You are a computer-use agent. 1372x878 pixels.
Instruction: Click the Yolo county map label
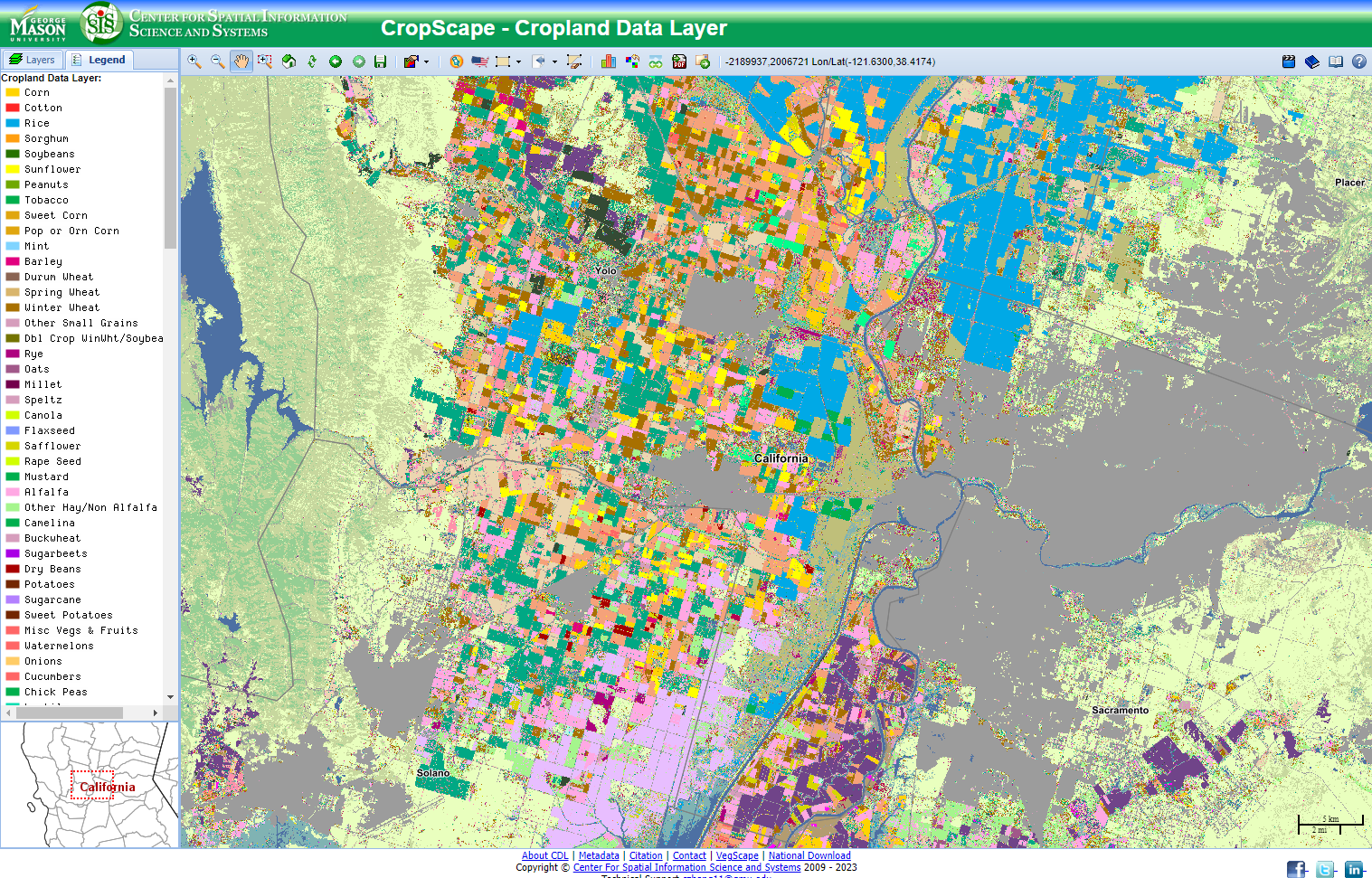click(605, 270)
